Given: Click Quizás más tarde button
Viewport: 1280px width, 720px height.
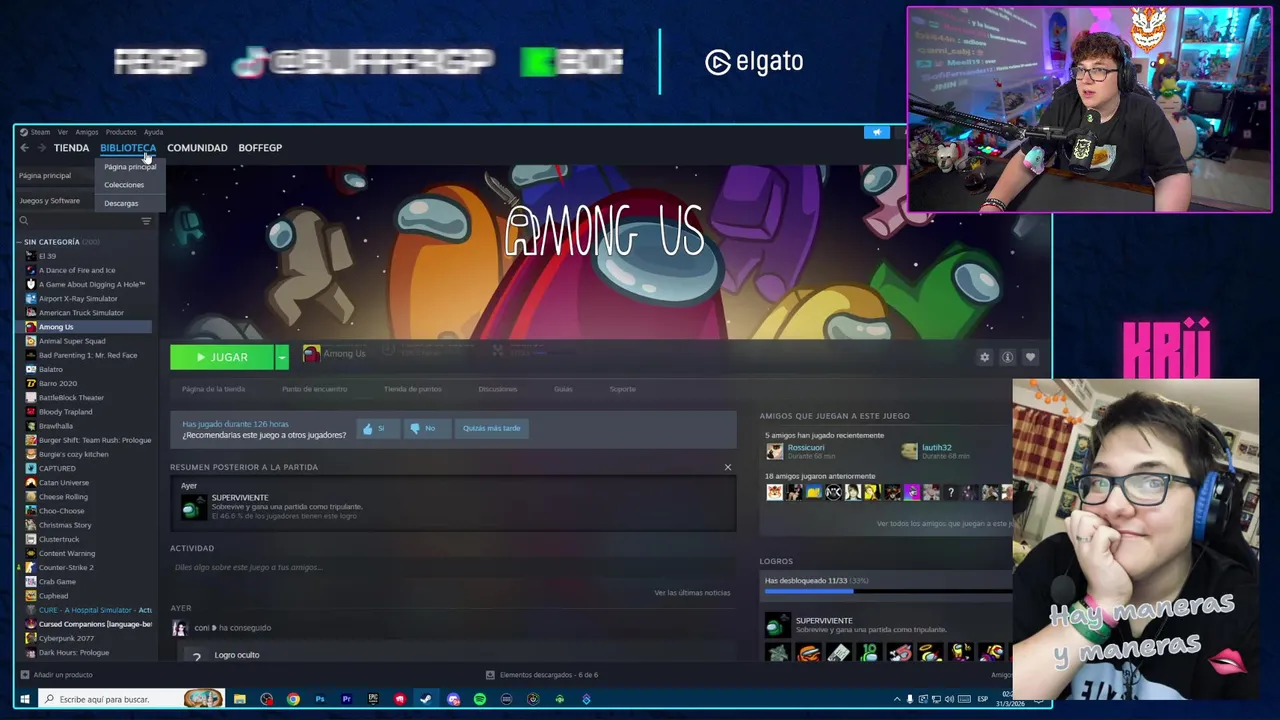Looking at the screenshot, I should coord(492,428).
